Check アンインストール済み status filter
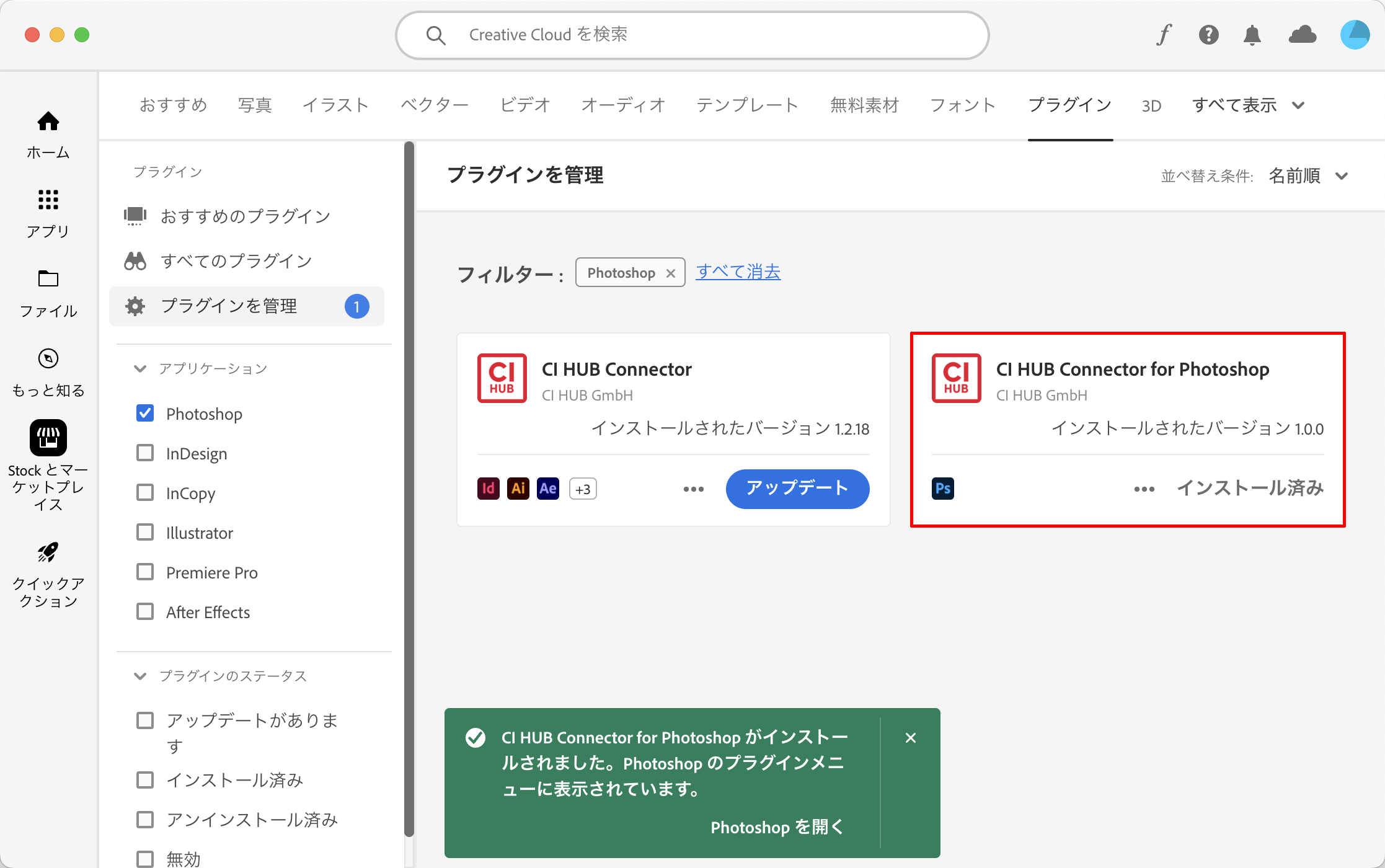The width and height of the screenshot is (1385, 868). (x=145, y=819)
